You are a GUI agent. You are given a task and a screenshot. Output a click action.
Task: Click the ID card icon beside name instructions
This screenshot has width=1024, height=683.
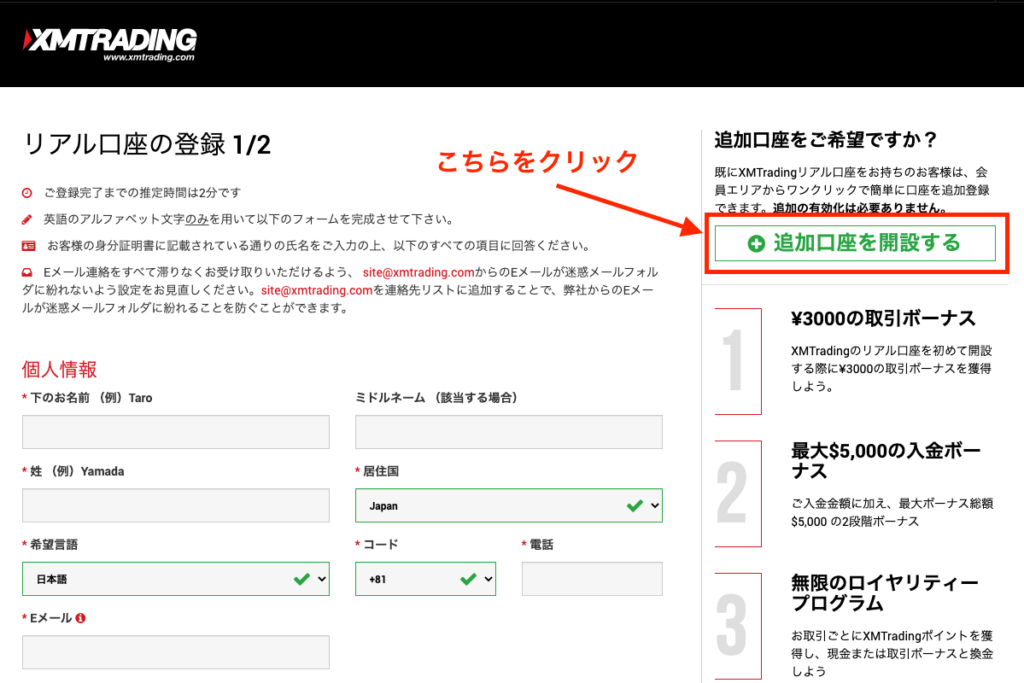[27, 246]
